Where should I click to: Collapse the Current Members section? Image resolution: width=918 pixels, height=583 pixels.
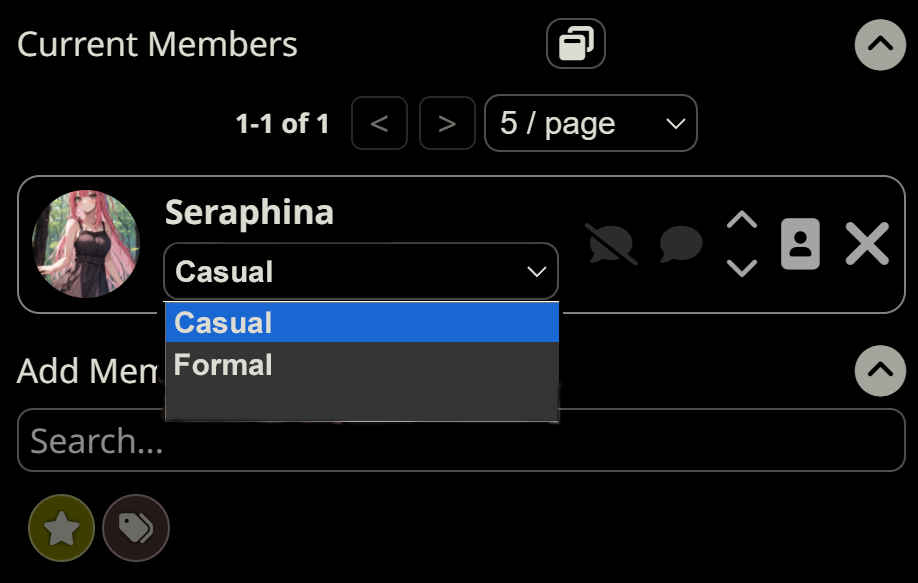879,44
